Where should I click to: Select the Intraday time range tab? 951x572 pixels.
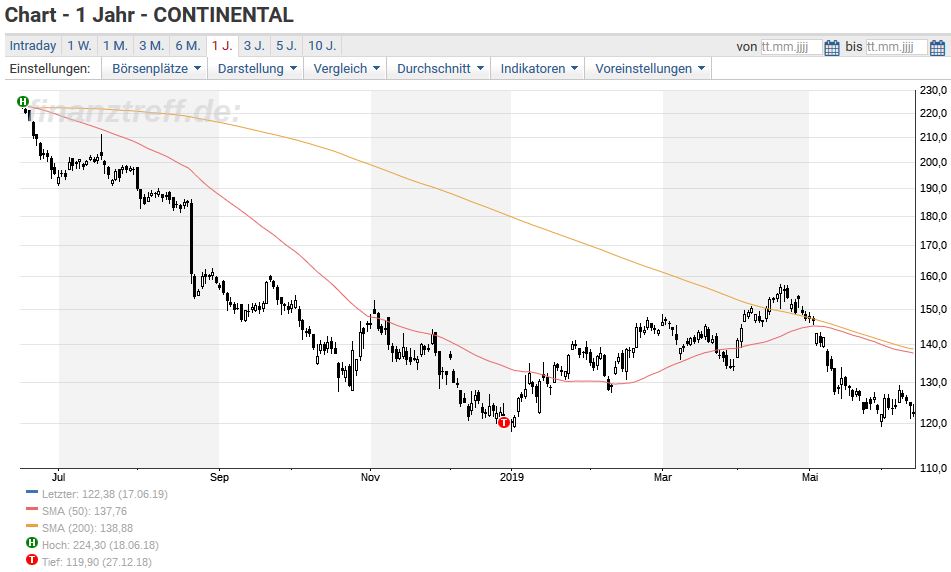33,46
